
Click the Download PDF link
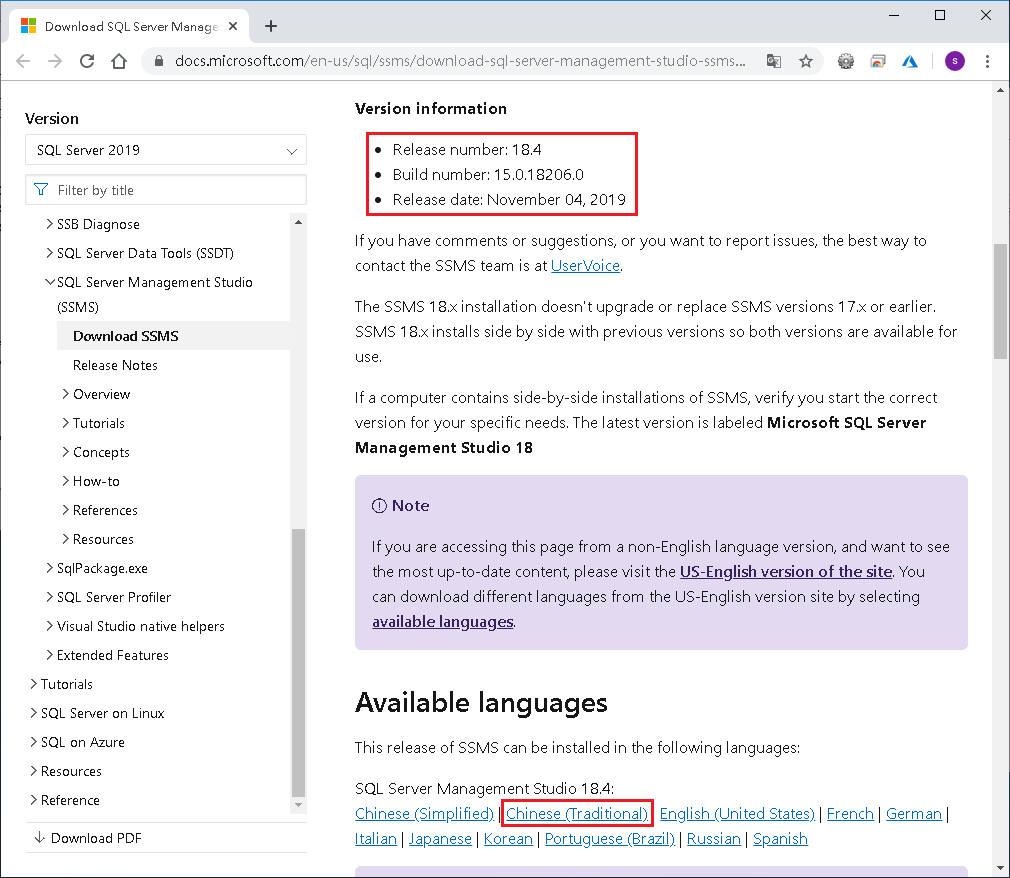click(x=96, y=838)
